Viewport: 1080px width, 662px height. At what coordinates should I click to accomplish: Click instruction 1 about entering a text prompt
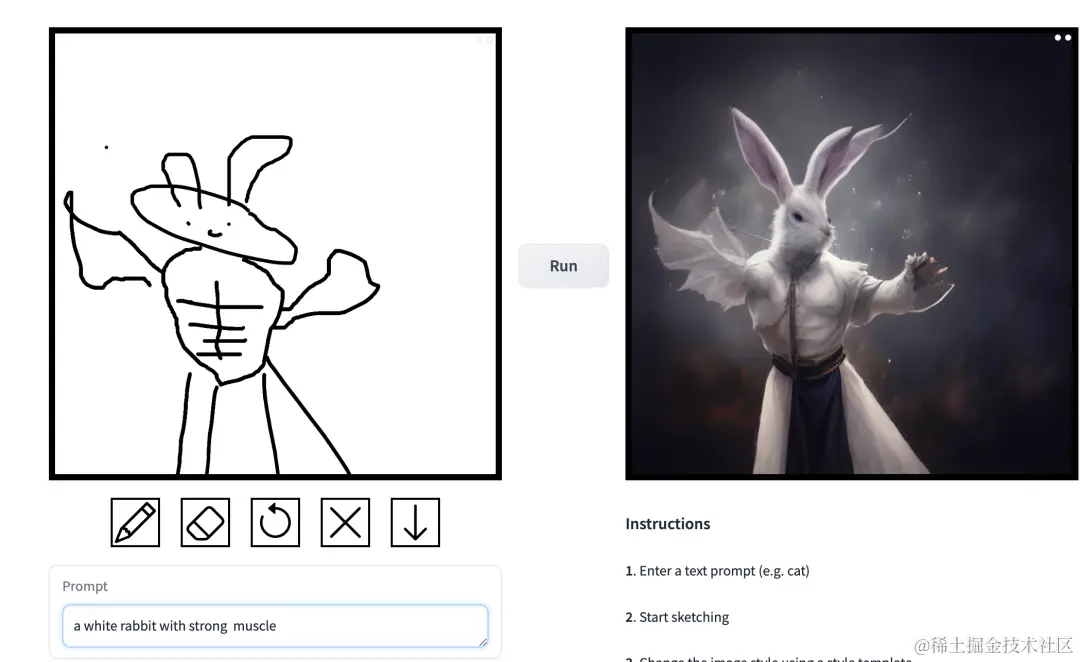click(717, 570)
